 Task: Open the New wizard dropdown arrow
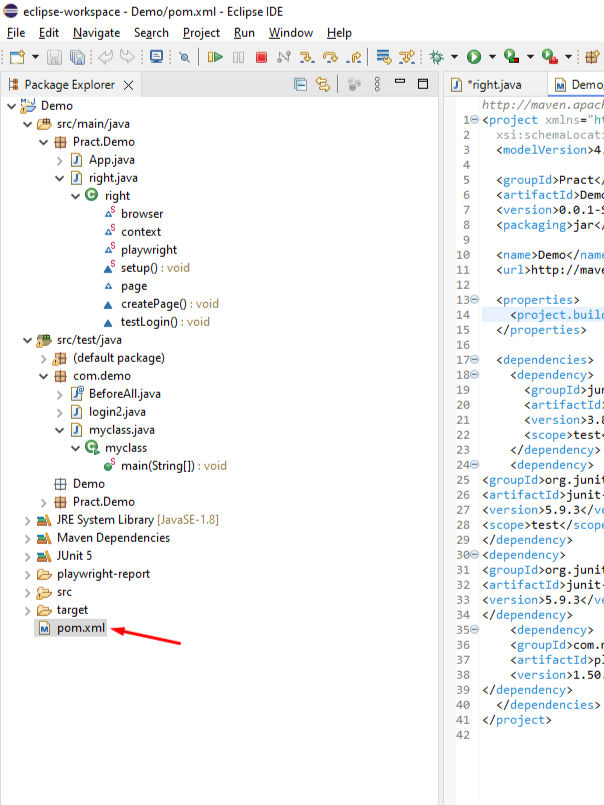click(x=35, y=57)
